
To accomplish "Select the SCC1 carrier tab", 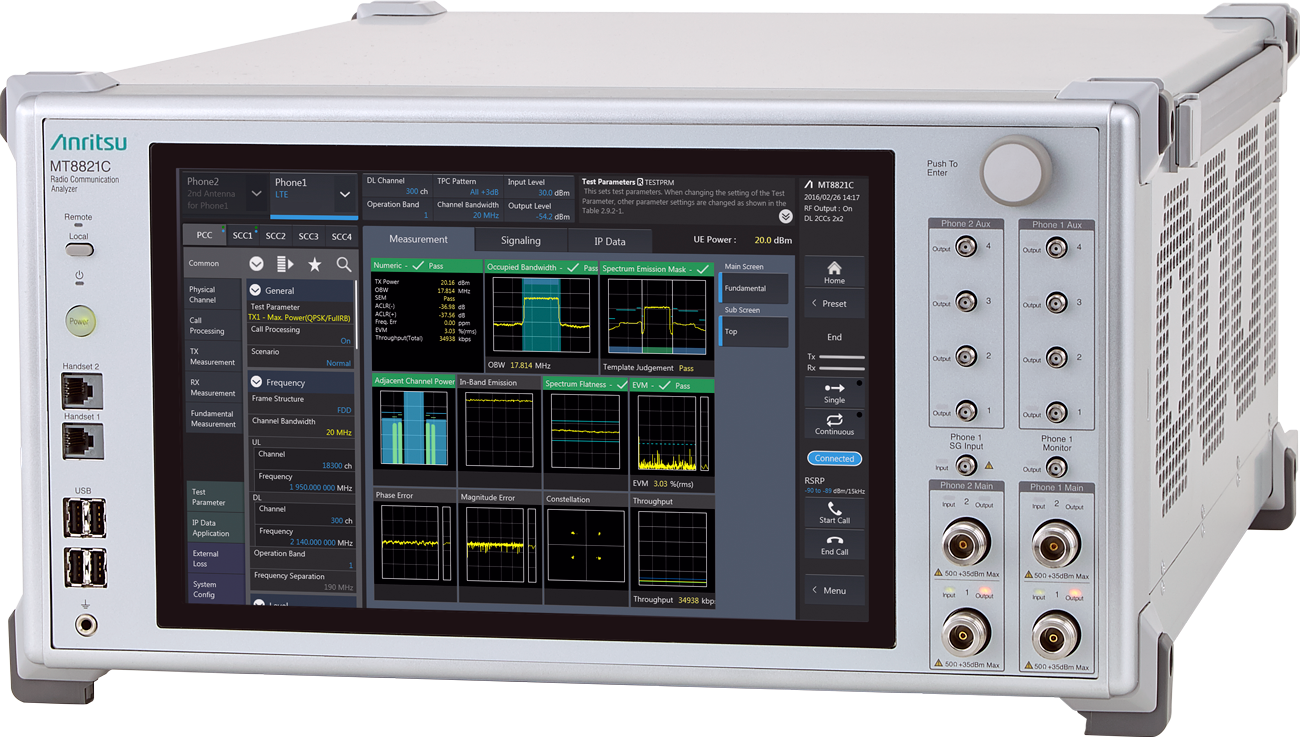I will tap(242, 235).
